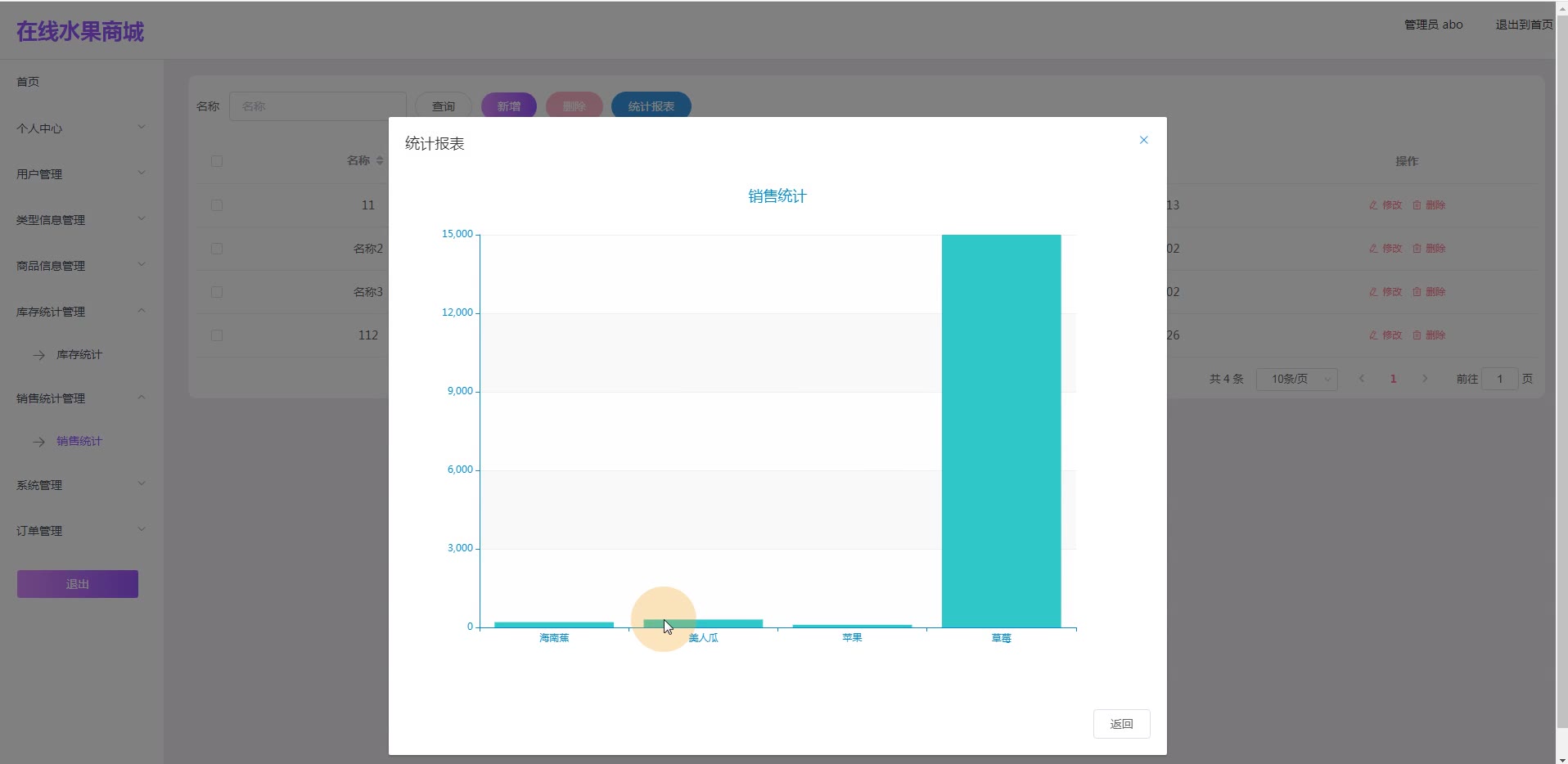This screenshot has height=764, width=1568.
Task: Expand the 商品信息管理 sidebar menu
Action: (x=81, y=266)
